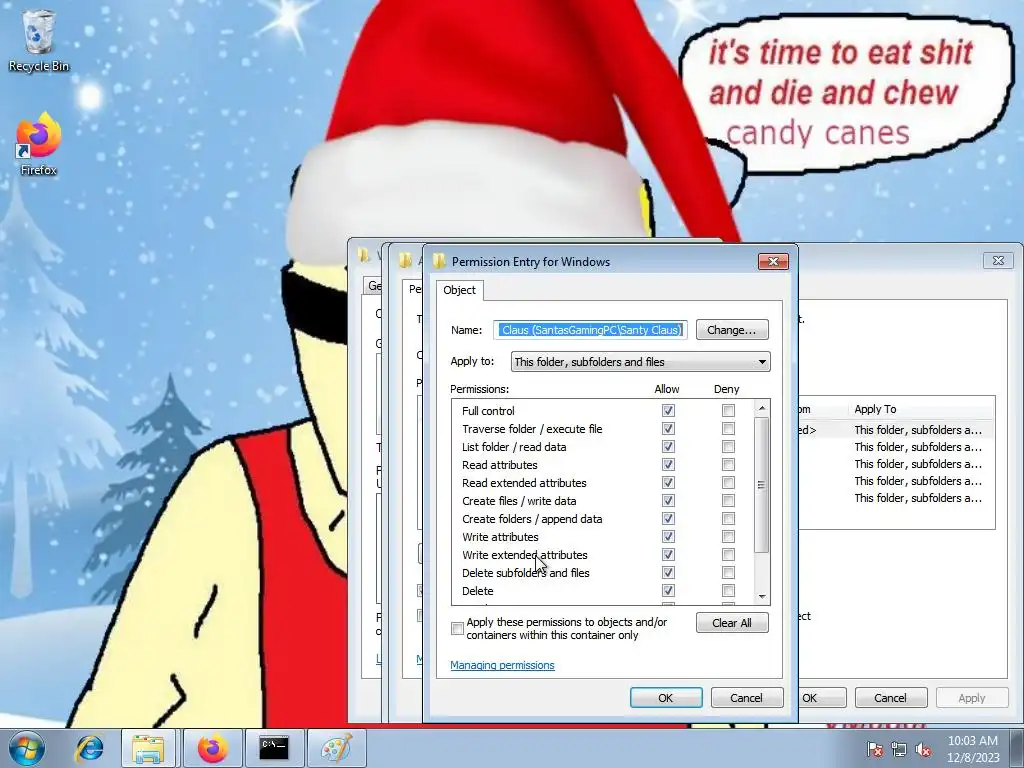Toggle Allow for Write attributes
Screen dimensions: 1024x768
[x=668, y=537]
